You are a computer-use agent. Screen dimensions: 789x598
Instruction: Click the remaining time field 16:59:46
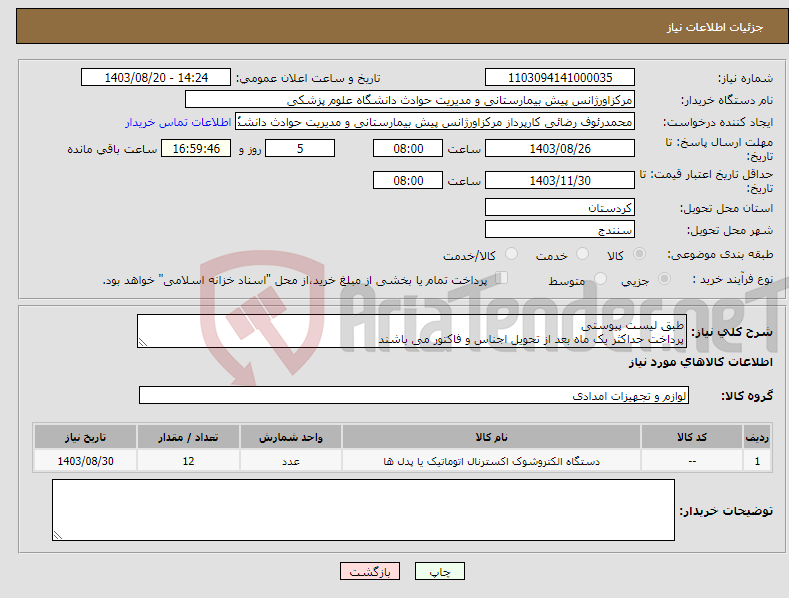(x=196, y=148)
